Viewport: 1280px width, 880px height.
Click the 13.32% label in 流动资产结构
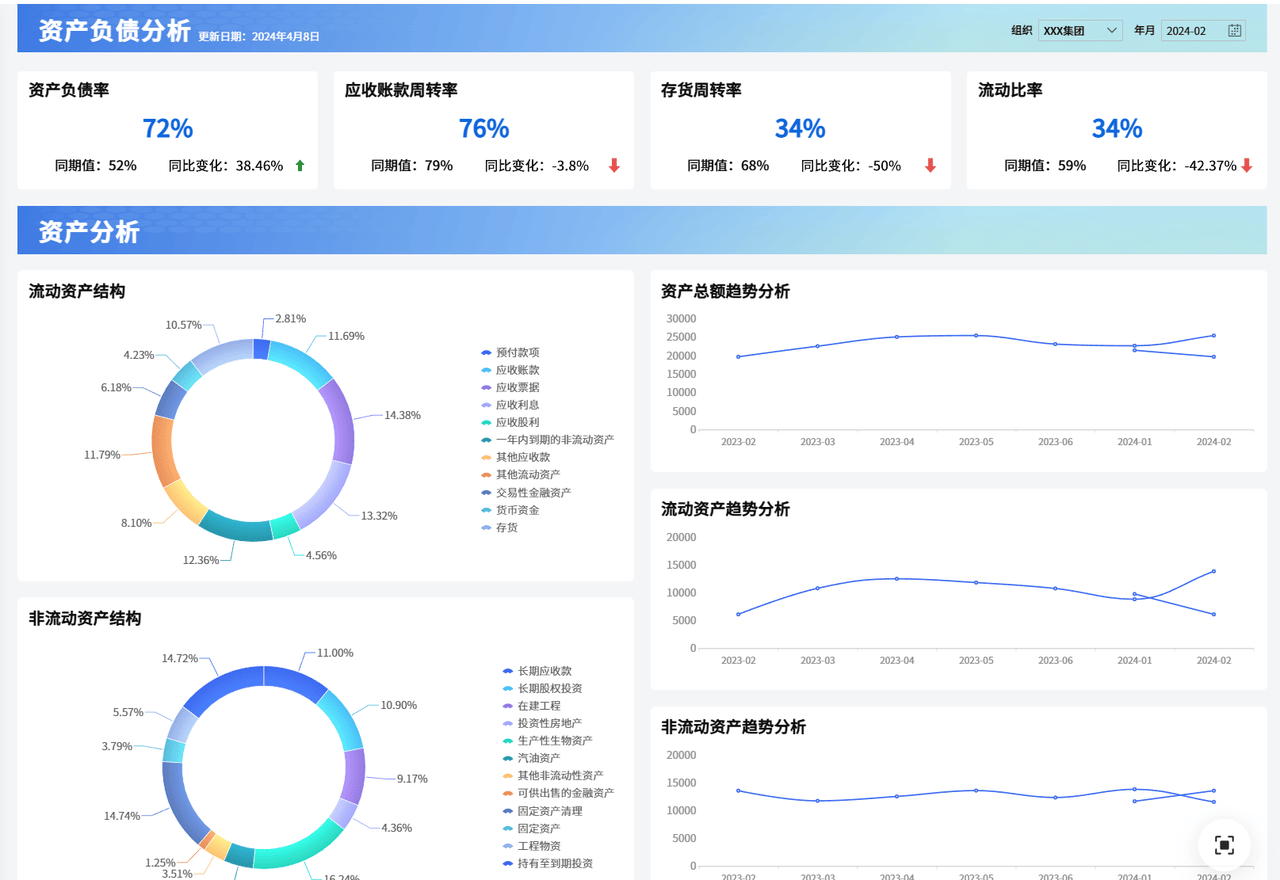tap(379, 516)
